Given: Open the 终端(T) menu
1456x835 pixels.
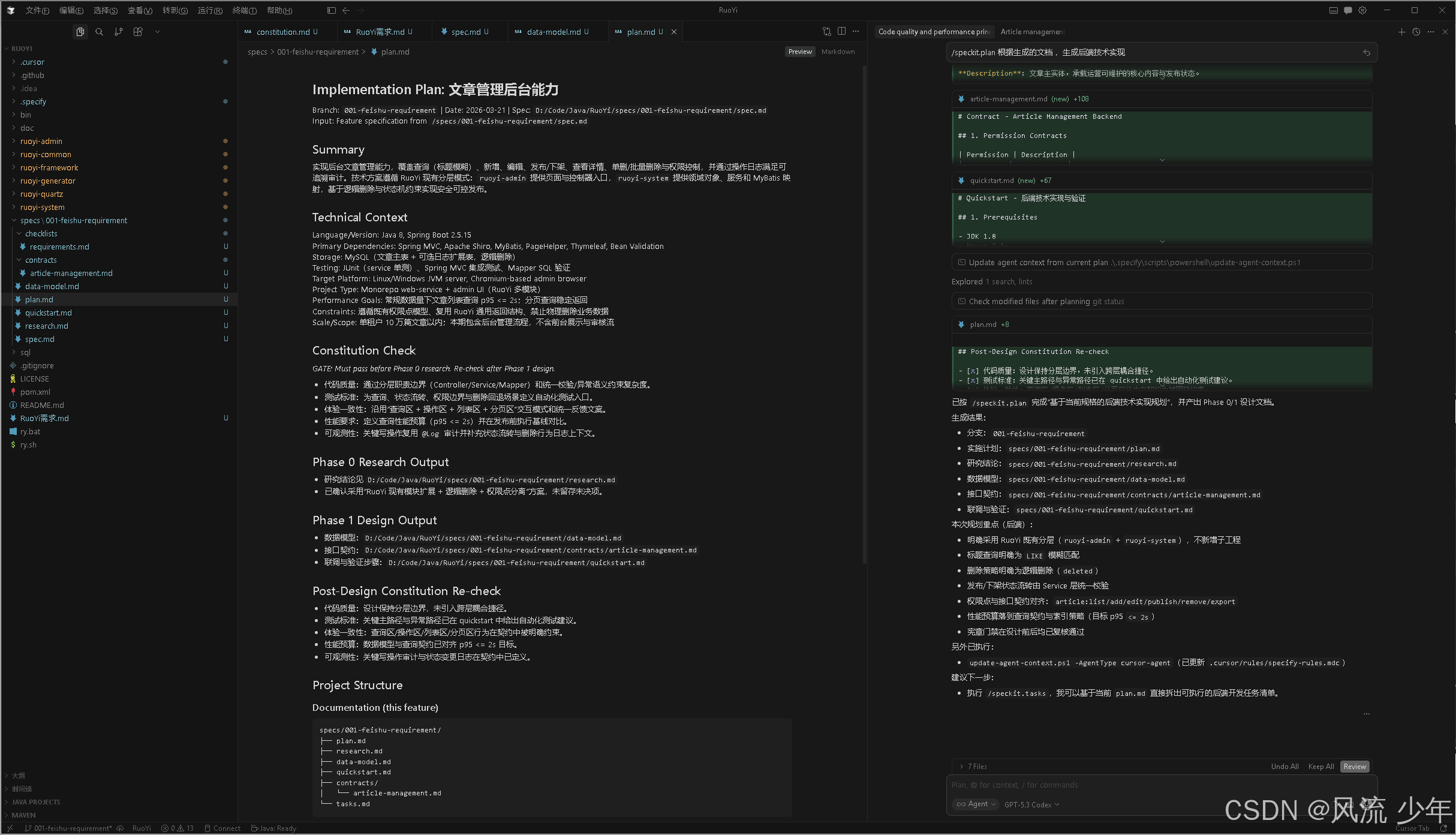Looking at the screenshot, I should tap(244, 10).
